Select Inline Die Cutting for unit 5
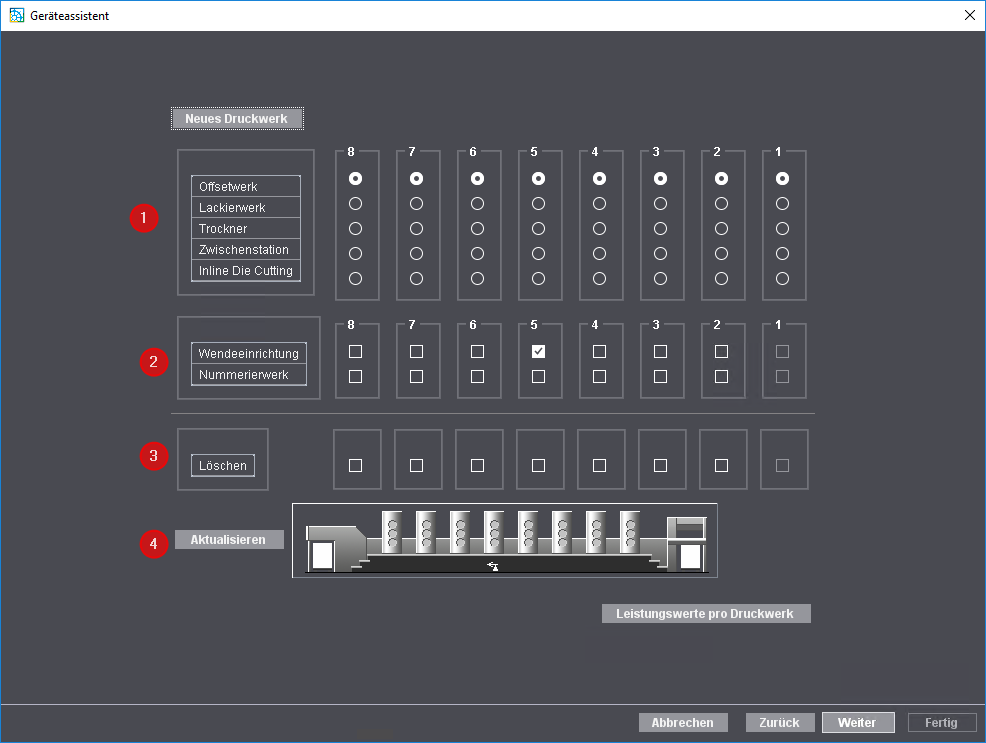This screenshot has width=986, height=743. [x=538, y=278]
